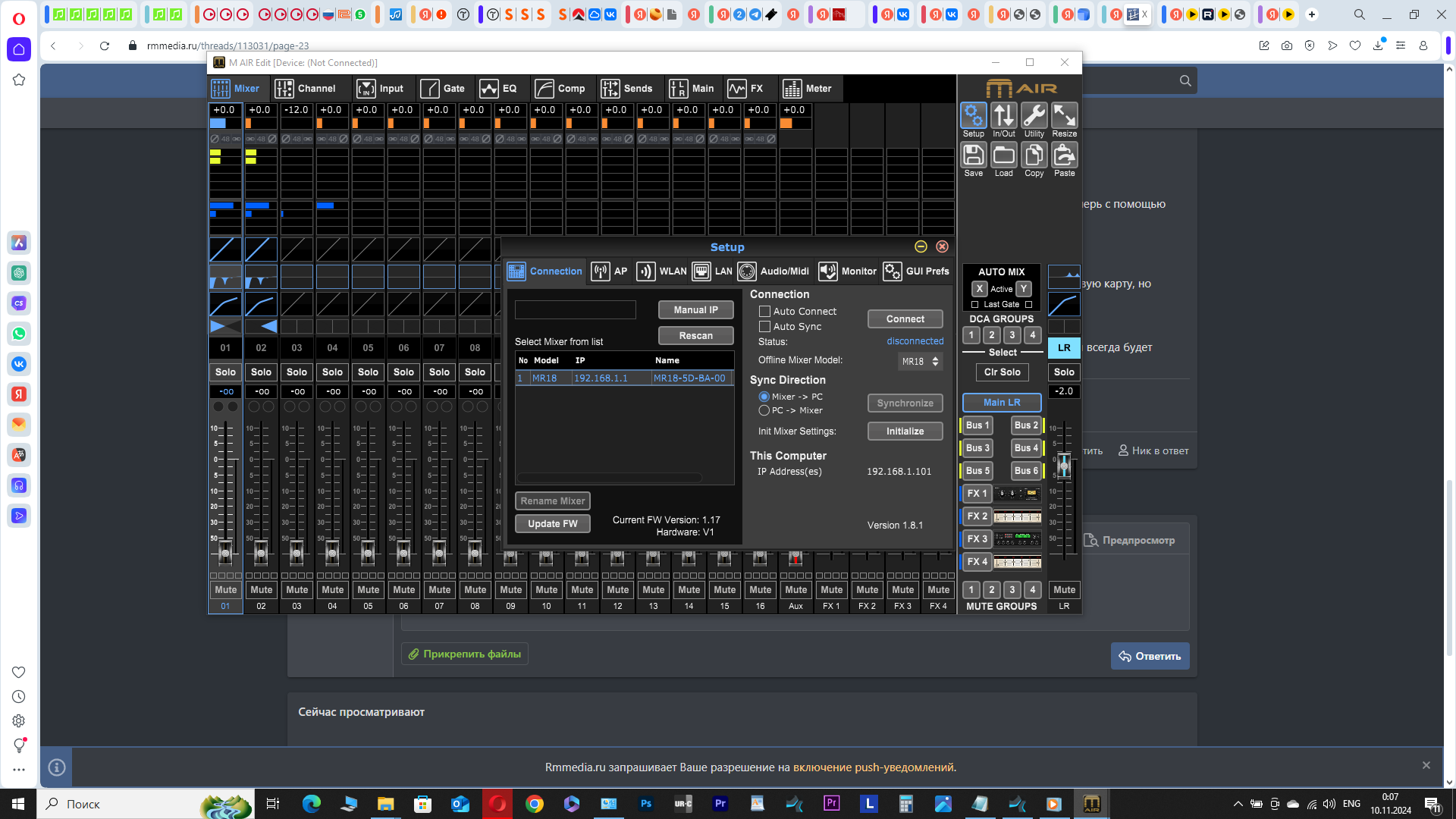The image size is (1456, 819).
Task: Click the Load folder icon
Action: (1003, 155)
